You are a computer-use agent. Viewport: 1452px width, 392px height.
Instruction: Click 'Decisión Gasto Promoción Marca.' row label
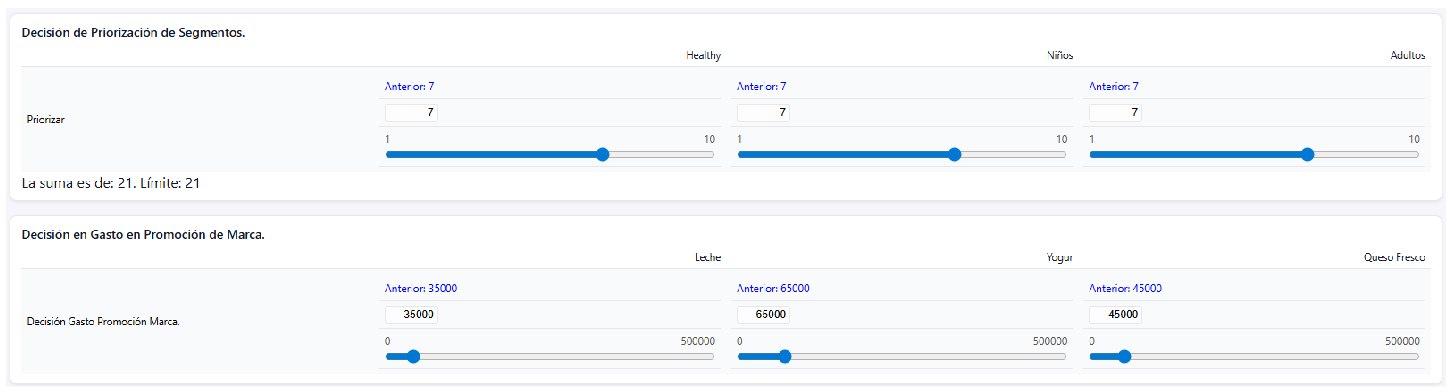tap(103, 322)
